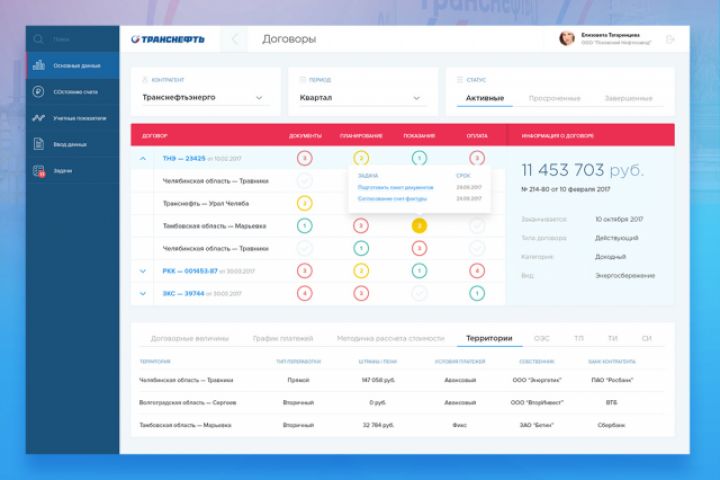720x480 pixels.
Task: Click РКК — 001453-87 Оплата badge
Action: pyautogui.click(x=477, y=271)
